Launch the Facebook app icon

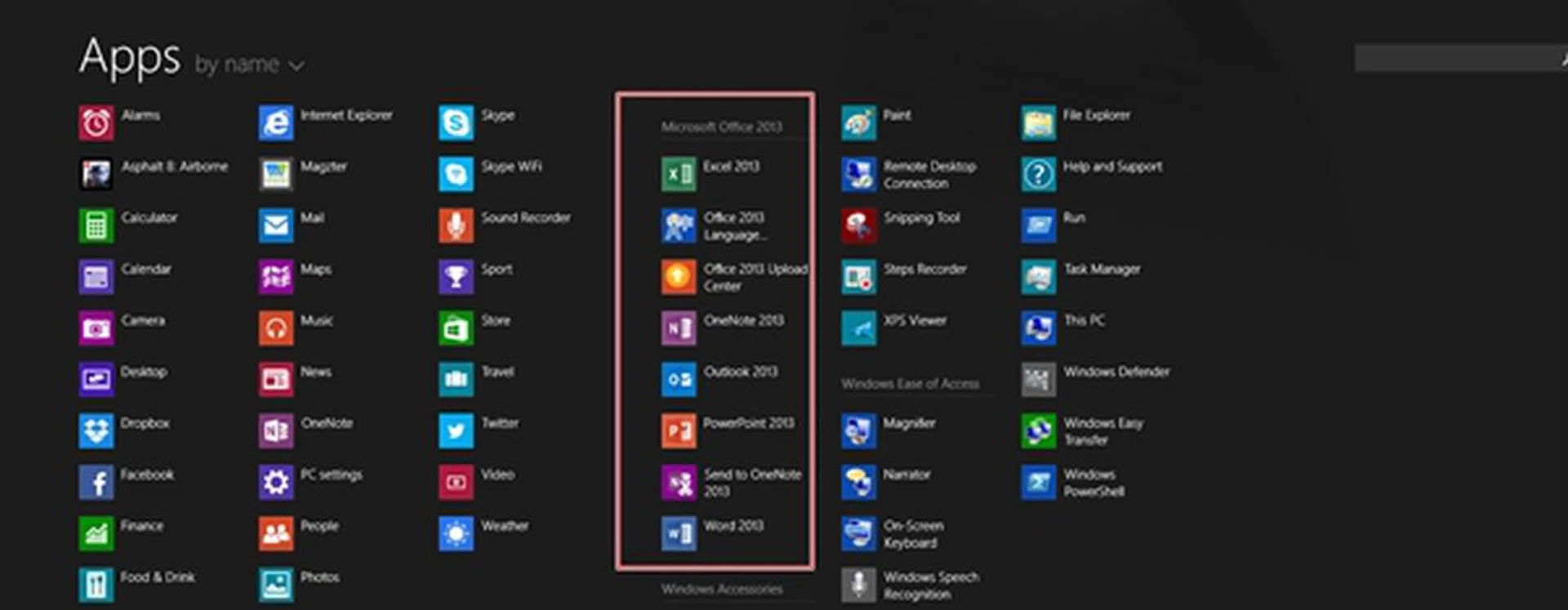(x=96, y=483)
